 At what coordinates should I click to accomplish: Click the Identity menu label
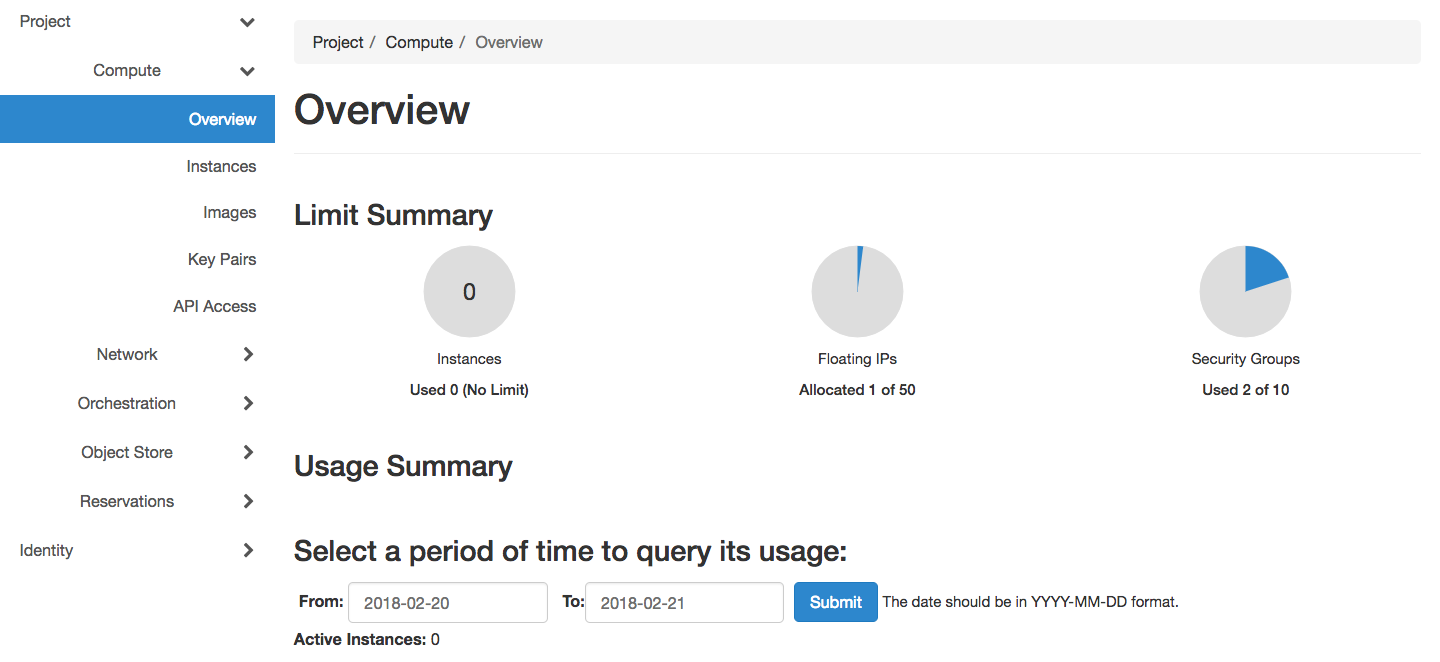coord(46,550)
